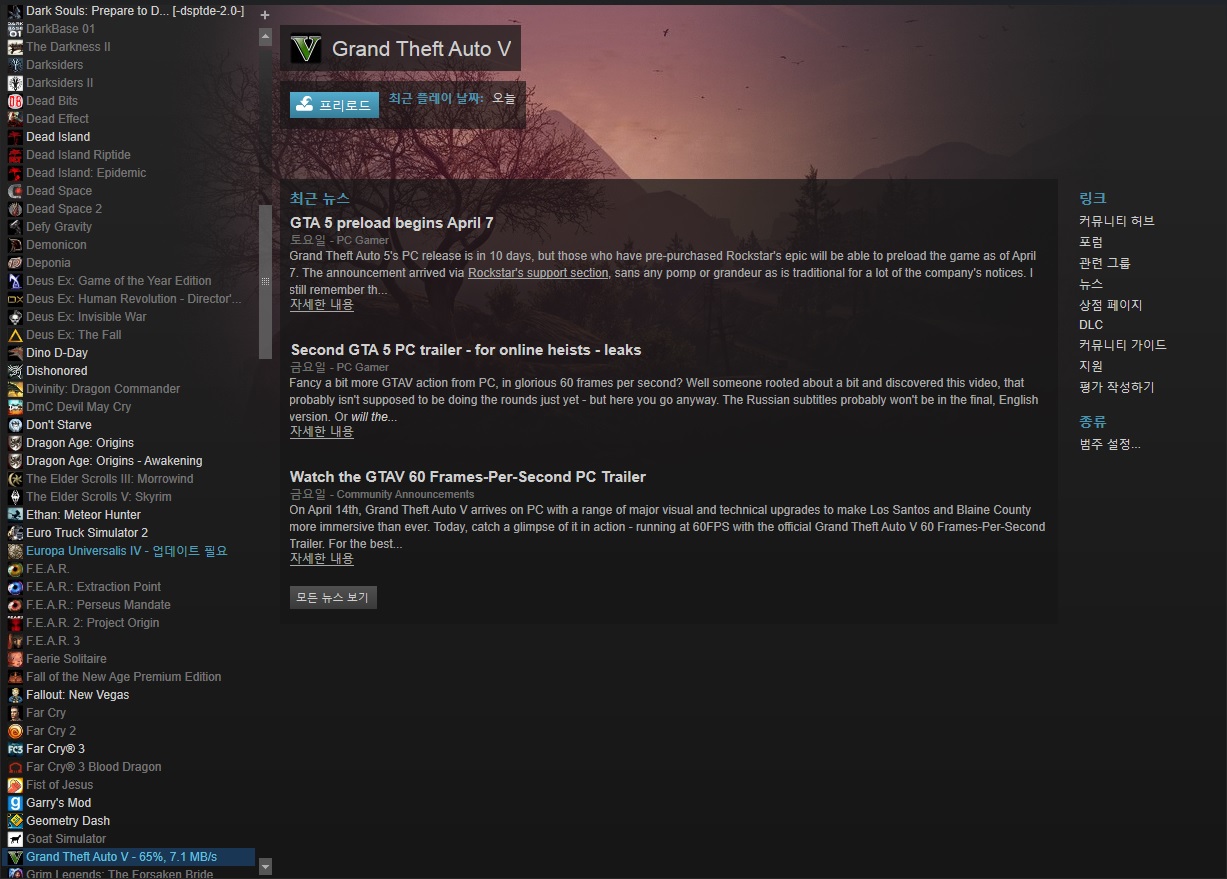Screen dimensions: 1227x879
Task: Click the Far Cry 3 icon
Action: (x=15, y=749)
